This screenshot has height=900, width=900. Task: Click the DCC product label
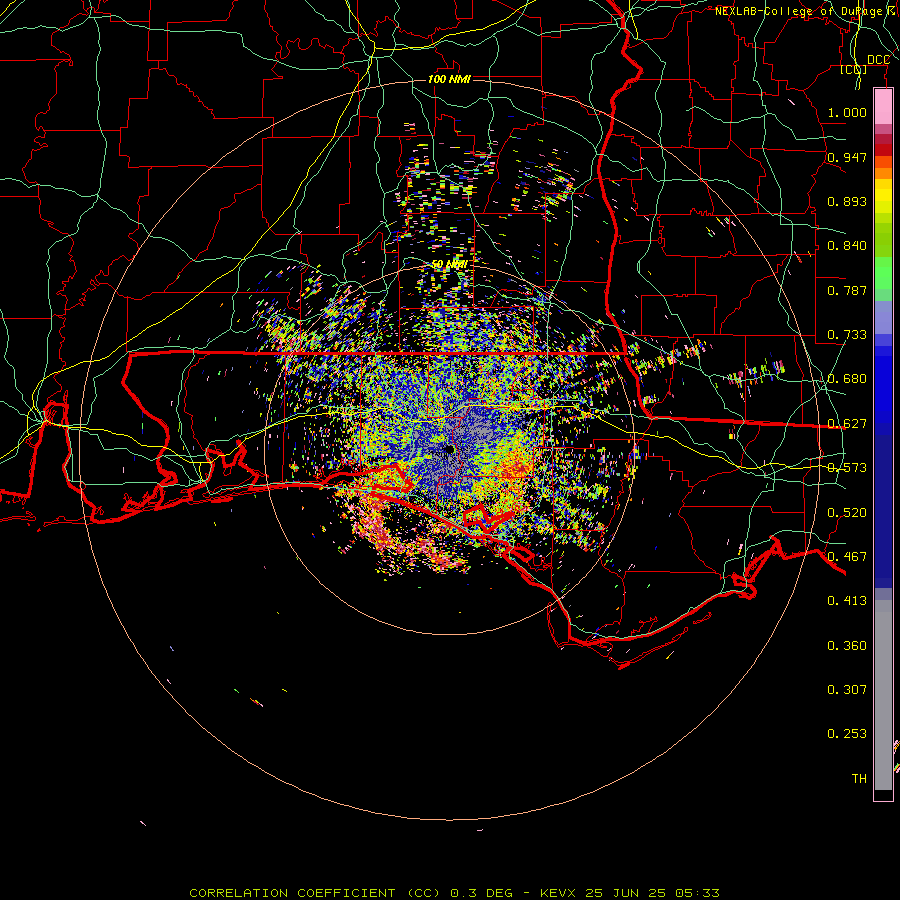click(x=878, y=60)
